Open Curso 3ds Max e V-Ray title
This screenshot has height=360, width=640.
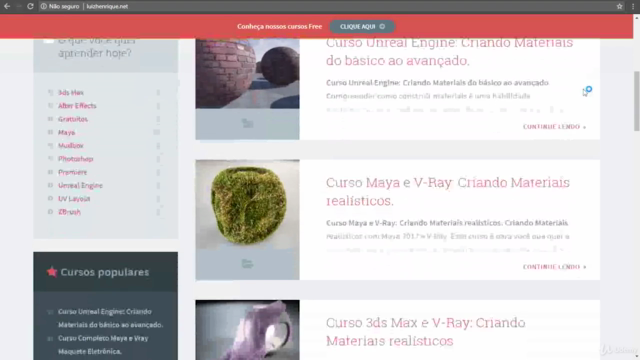pyautogui.click(x=426, y=331)
